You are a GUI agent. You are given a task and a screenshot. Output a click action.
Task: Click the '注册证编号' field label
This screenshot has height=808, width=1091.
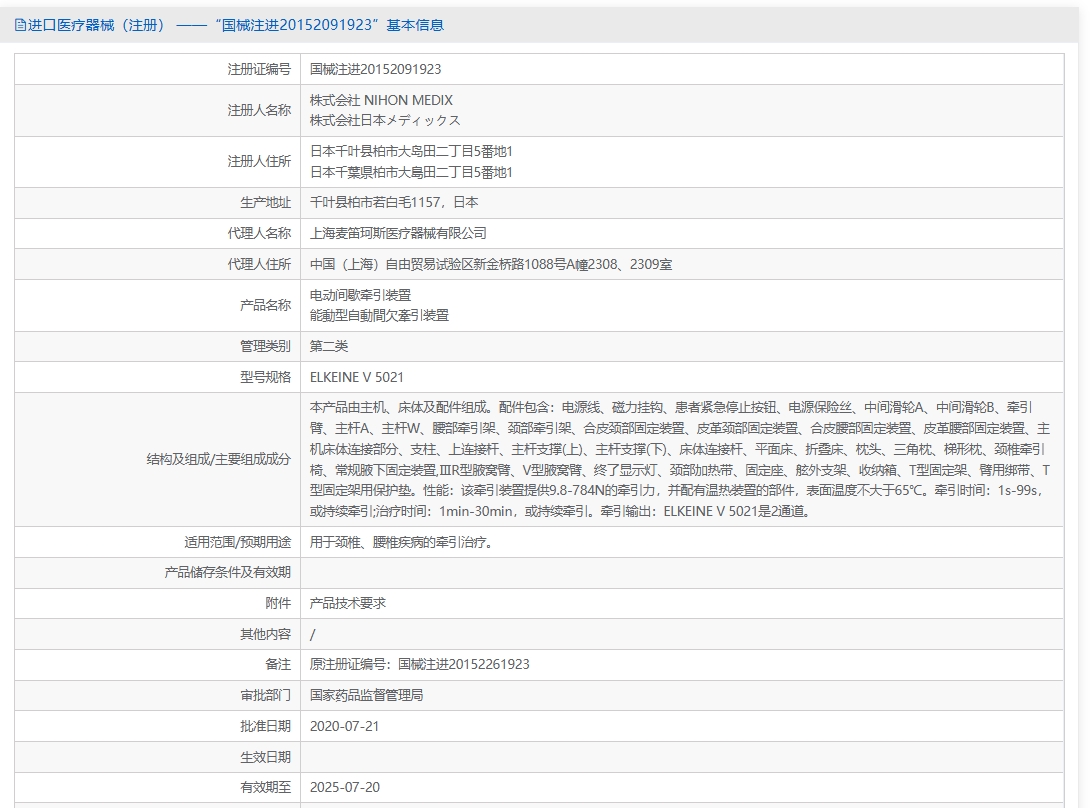point(259,69)
